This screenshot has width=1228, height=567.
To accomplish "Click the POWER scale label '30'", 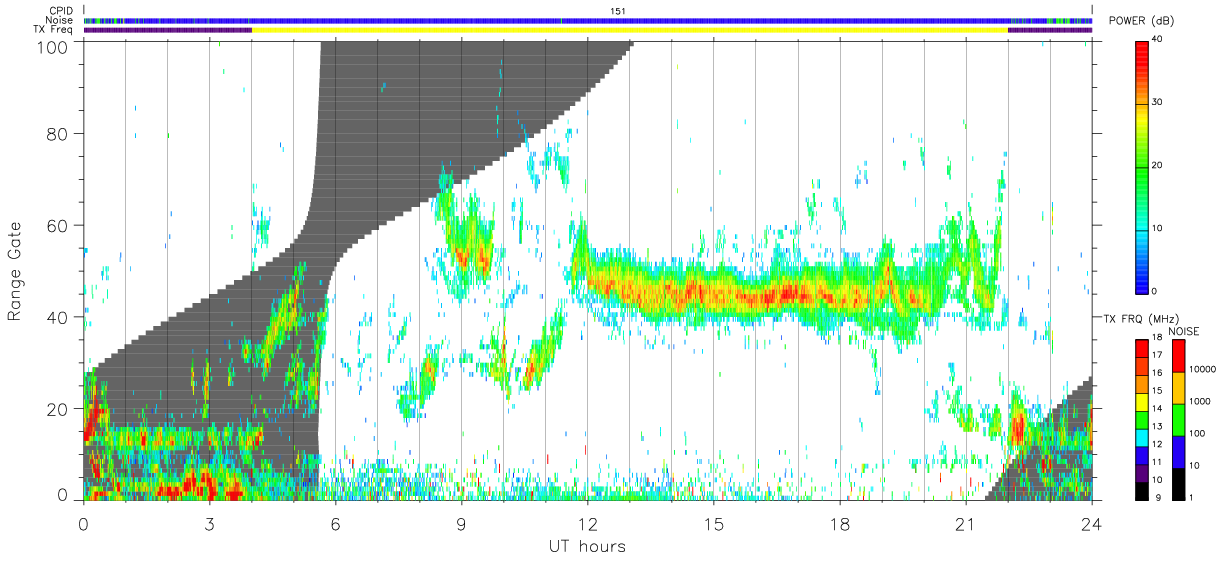I will click(x=1159, y=103).
